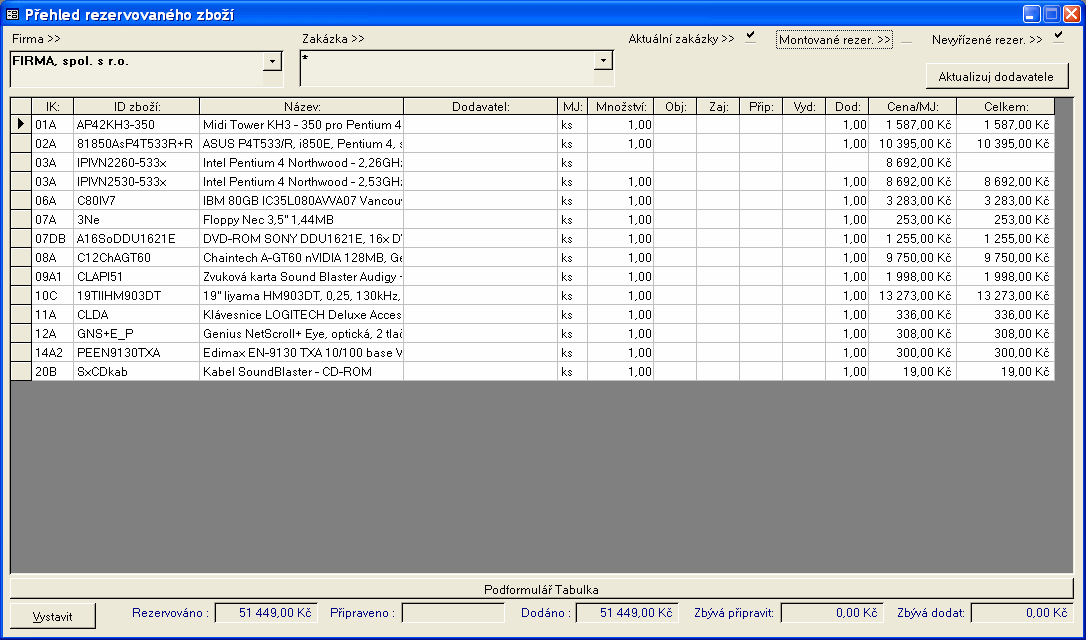This screenshot has width=1086, height=640.
Task: Maximize the Přehled rezervovaného zboží window
Action: [1051, 14]
